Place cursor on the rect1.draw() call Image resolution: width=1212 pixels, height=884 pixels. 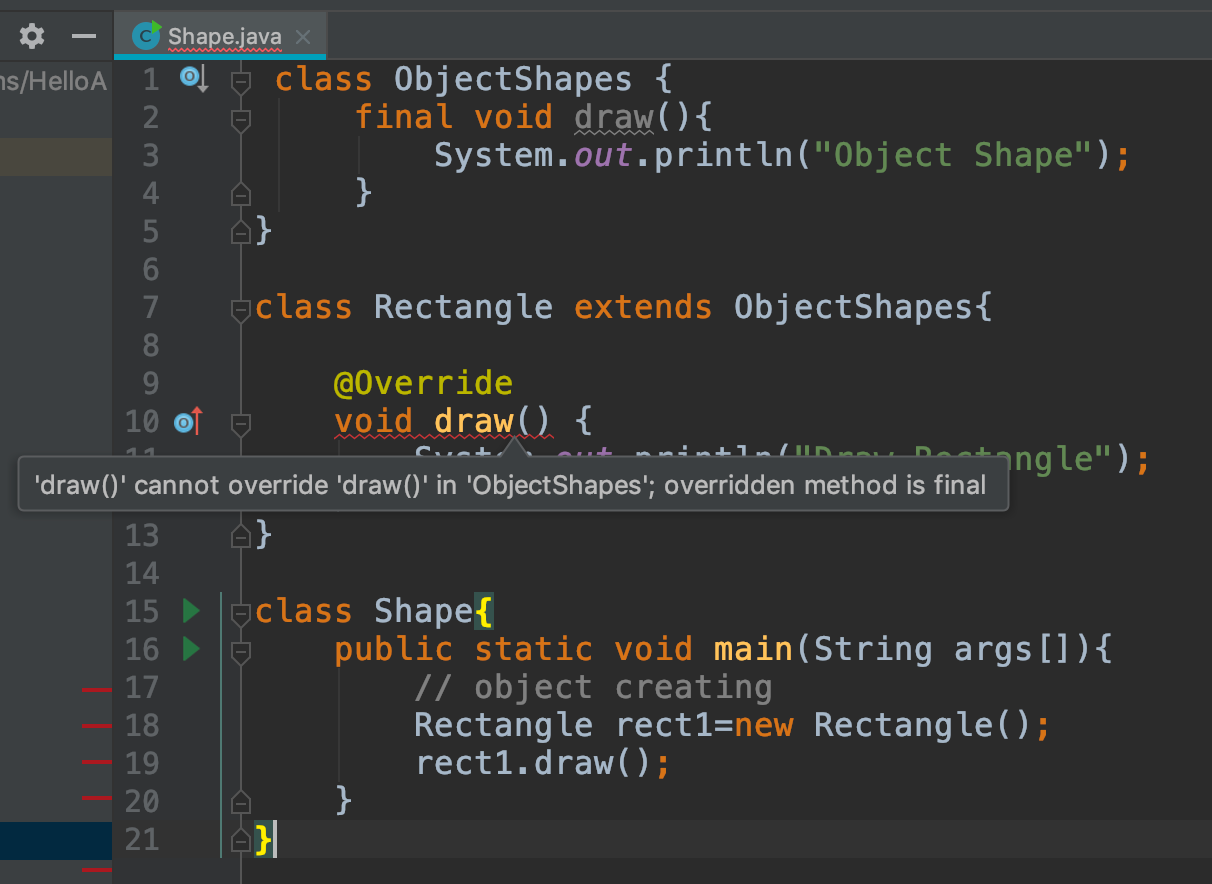click(x=540, y=762)
